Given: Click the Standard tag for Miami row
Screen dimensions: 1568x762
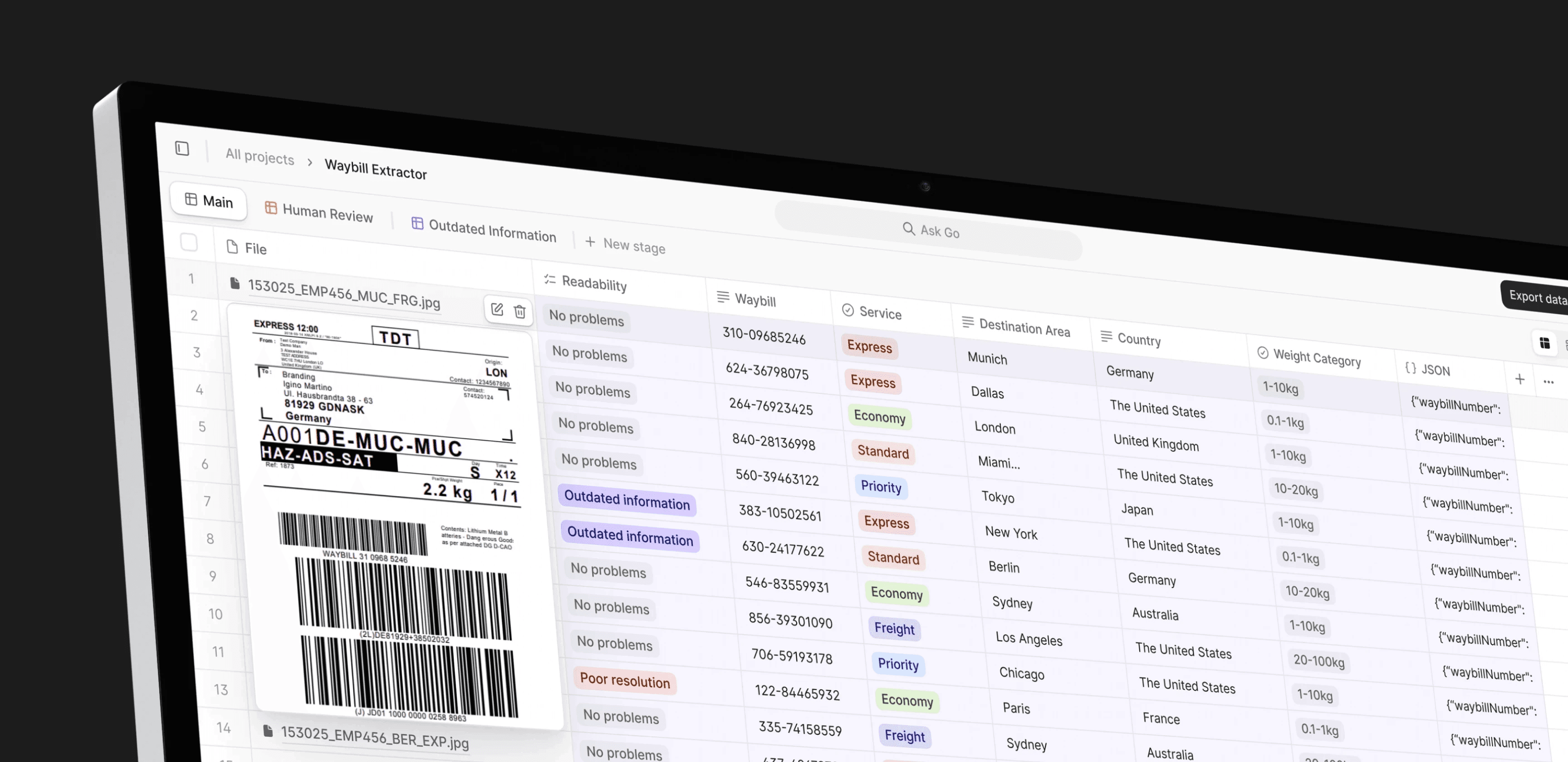Looking at the screenshot, I should click(x=882, y=452).
